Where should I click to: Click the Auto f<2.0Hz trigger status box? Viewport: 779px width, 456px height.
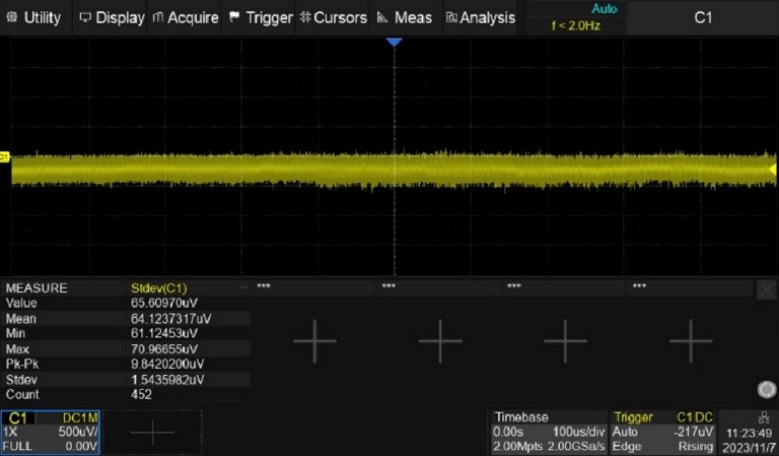(x=576, y=18)
